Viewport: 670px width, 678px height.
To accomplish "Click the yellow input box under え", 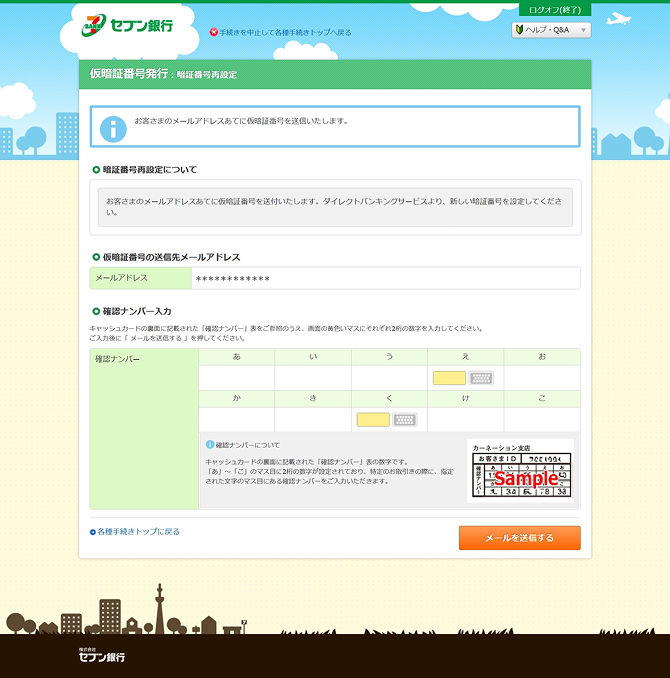I will pyautogui.click(x=449, y=378).
